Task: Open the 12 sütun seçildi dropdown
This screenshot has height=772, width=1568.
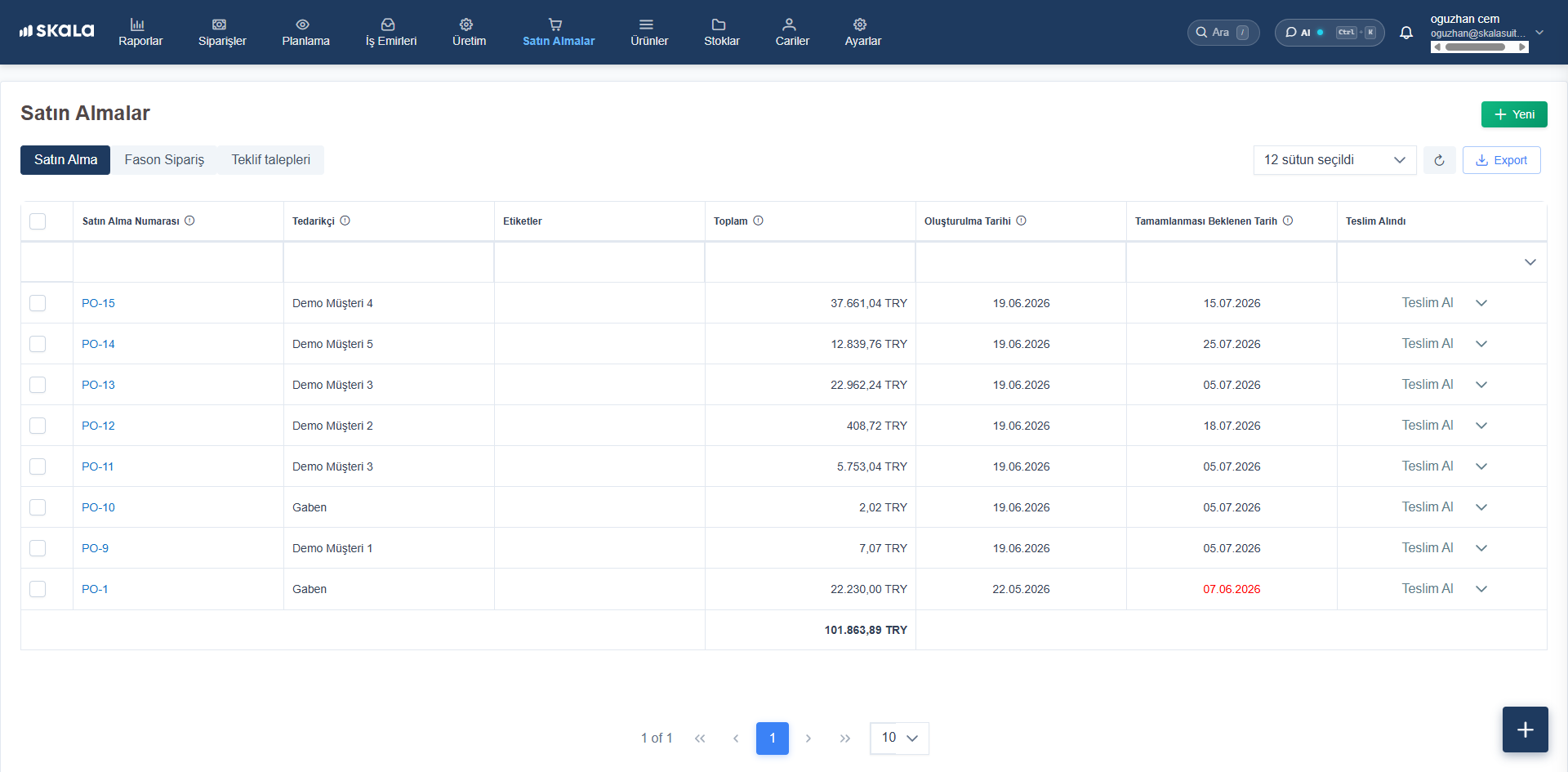Action: tap(1334, 160)
